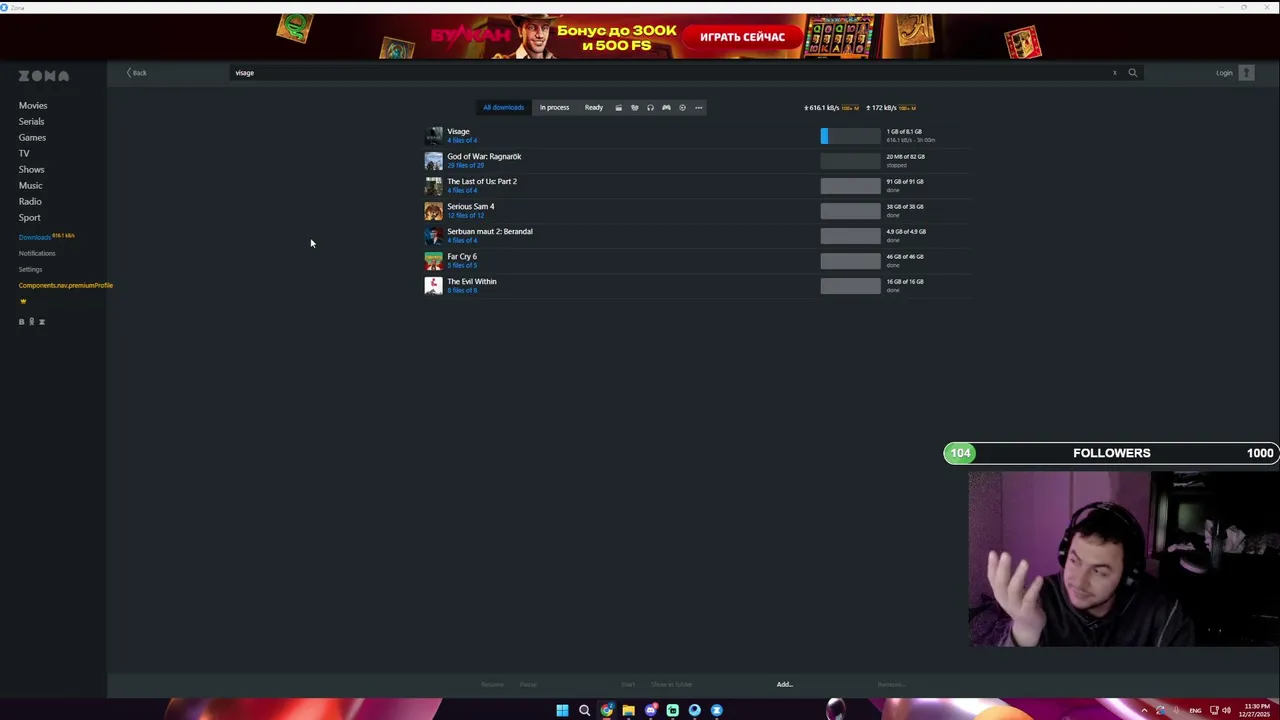
Task: Open Settings in the sidebar
Action: (30, 270)
